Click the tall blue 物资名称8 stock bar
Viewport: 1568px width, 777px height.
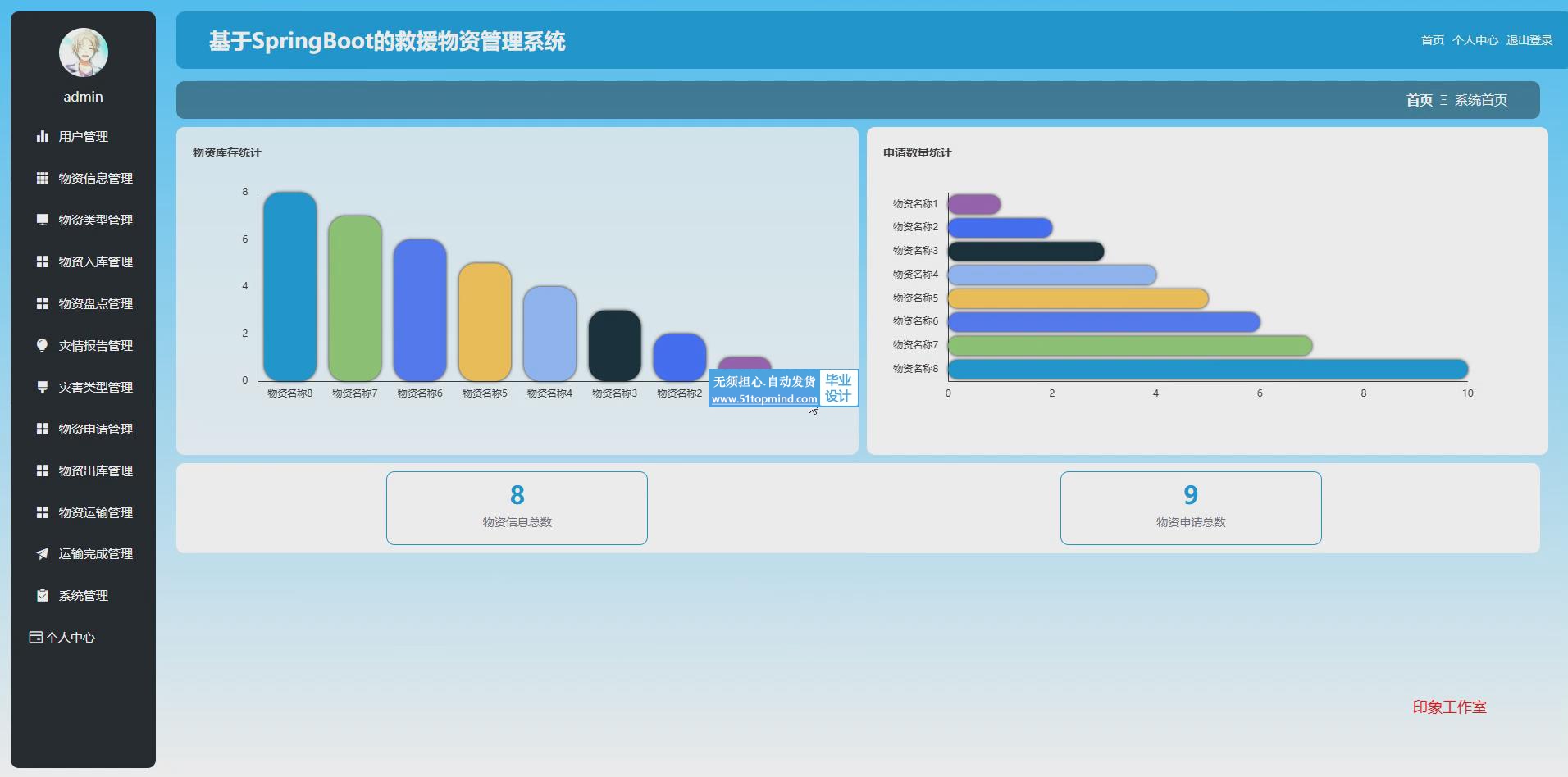point(289,287)
